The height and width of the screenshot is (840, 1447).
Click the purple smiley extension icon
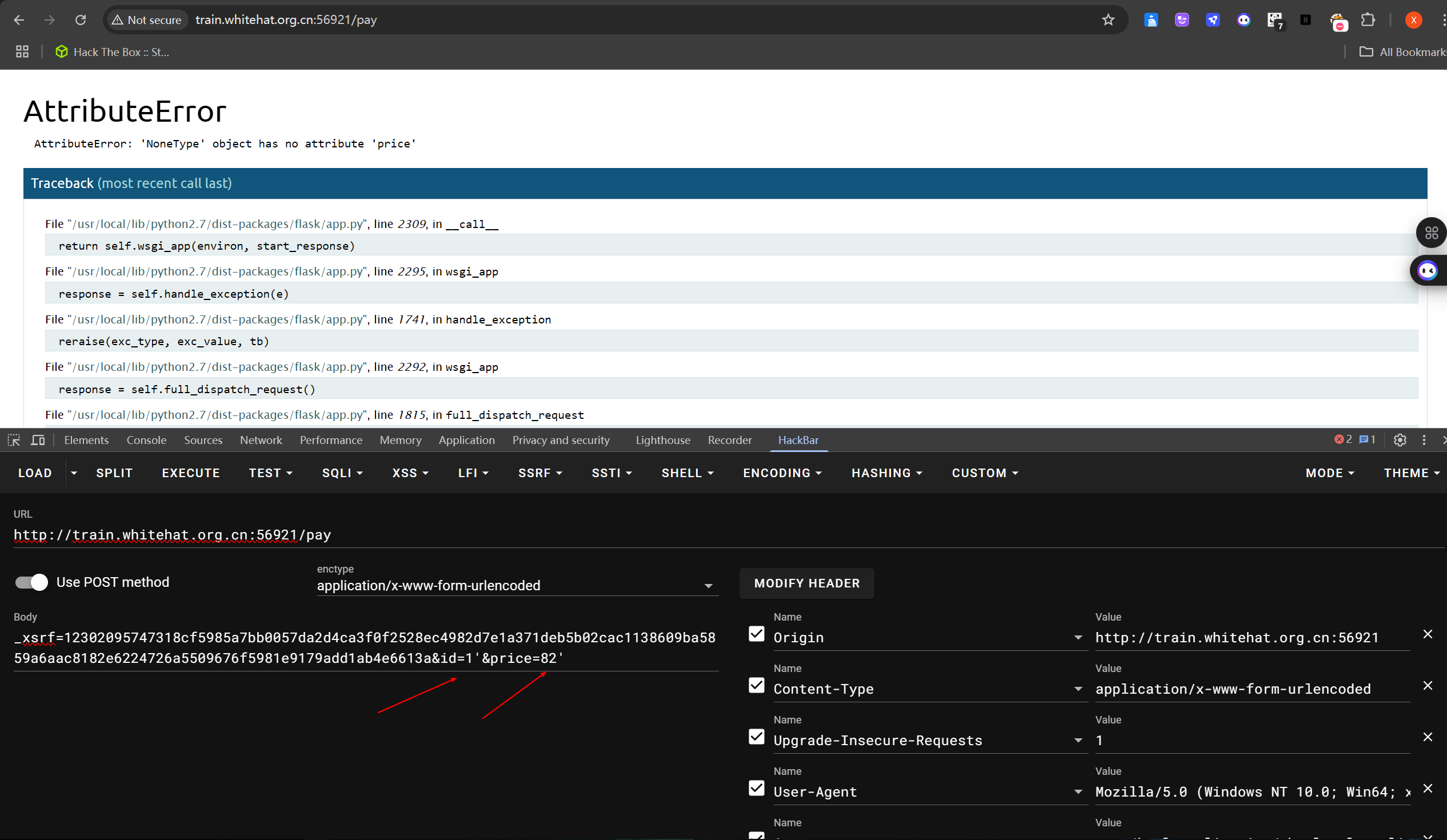[1182, 20]
